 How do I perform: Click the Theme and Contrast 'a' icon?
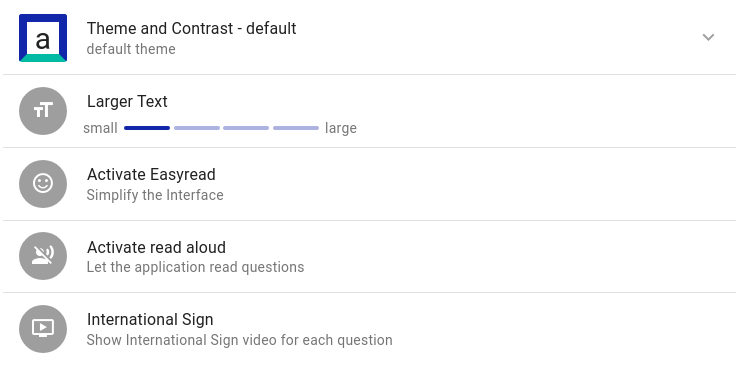tap(43, 38)
